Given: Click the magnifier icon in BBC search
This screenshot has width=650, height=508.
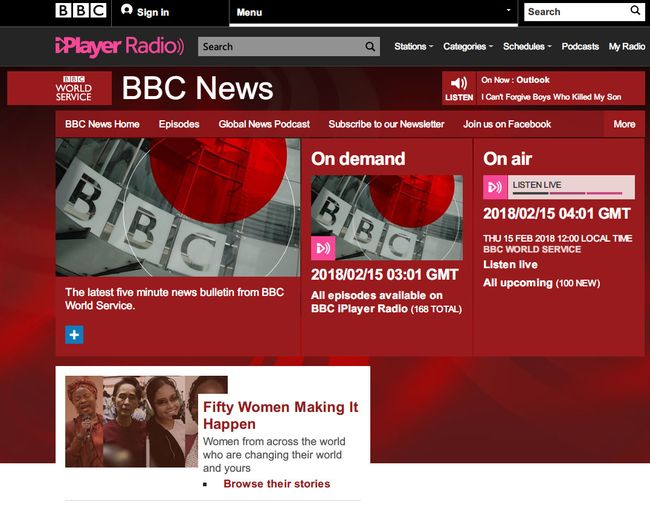Looking at the screenshot, I should click(x=635, y=10).
